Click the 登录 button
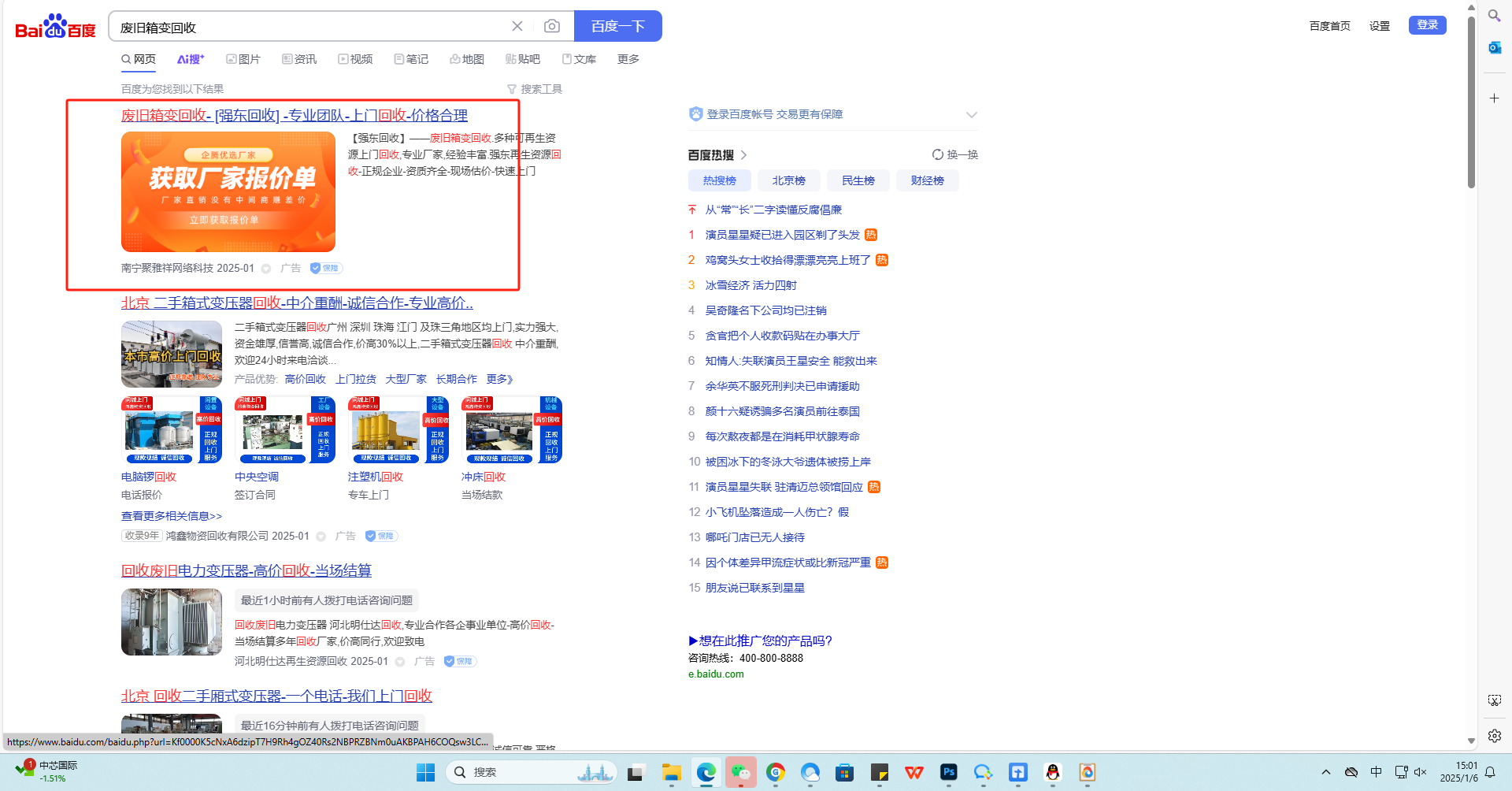 [x=1428, y=25]
